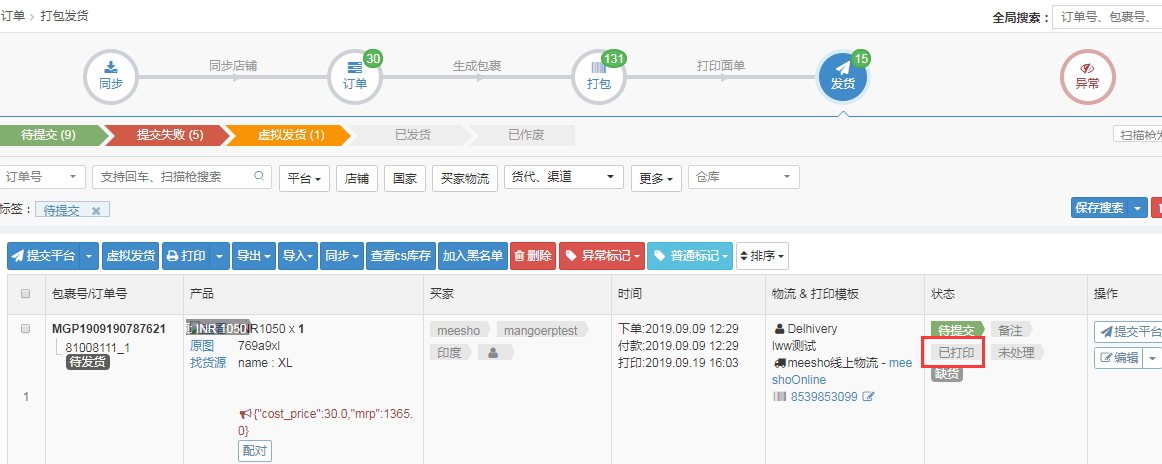Click the edit icon next to tracking number 8539853099

pyautogui.click(x=869, y=397)
